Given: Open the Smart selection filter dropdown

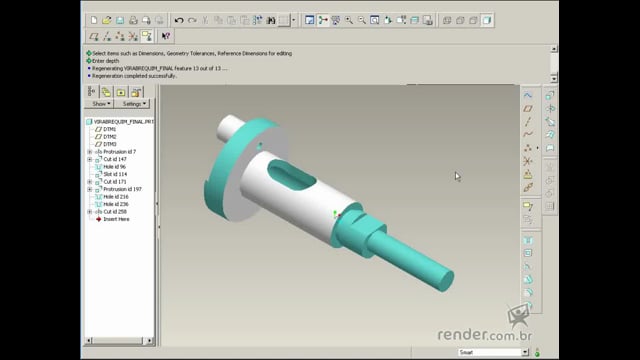Looking at the screenshot, I should (525, 352).
